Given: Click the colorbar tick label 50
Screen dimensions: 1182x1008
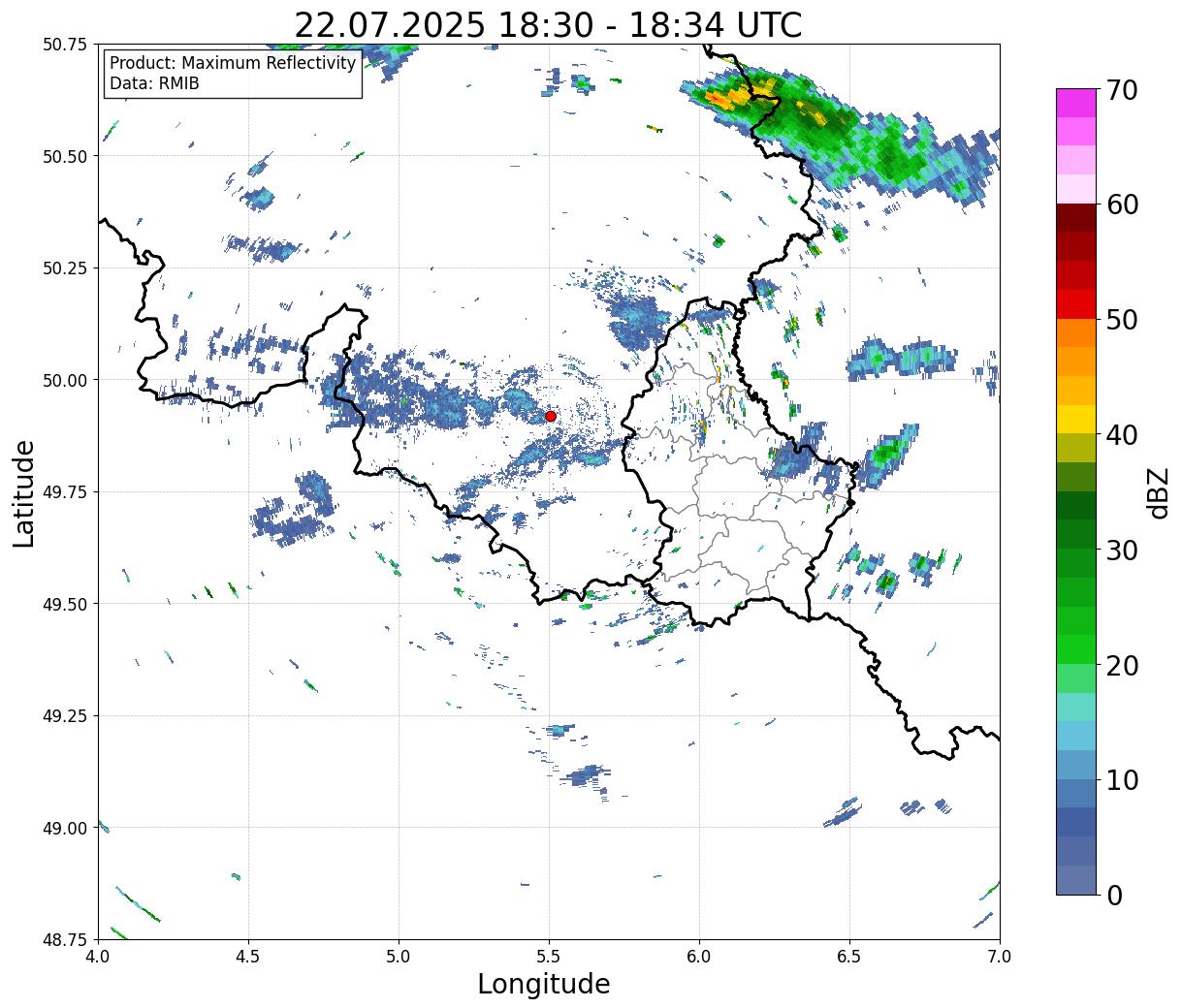Looking at the screenshot, I should pos(1121,320).
